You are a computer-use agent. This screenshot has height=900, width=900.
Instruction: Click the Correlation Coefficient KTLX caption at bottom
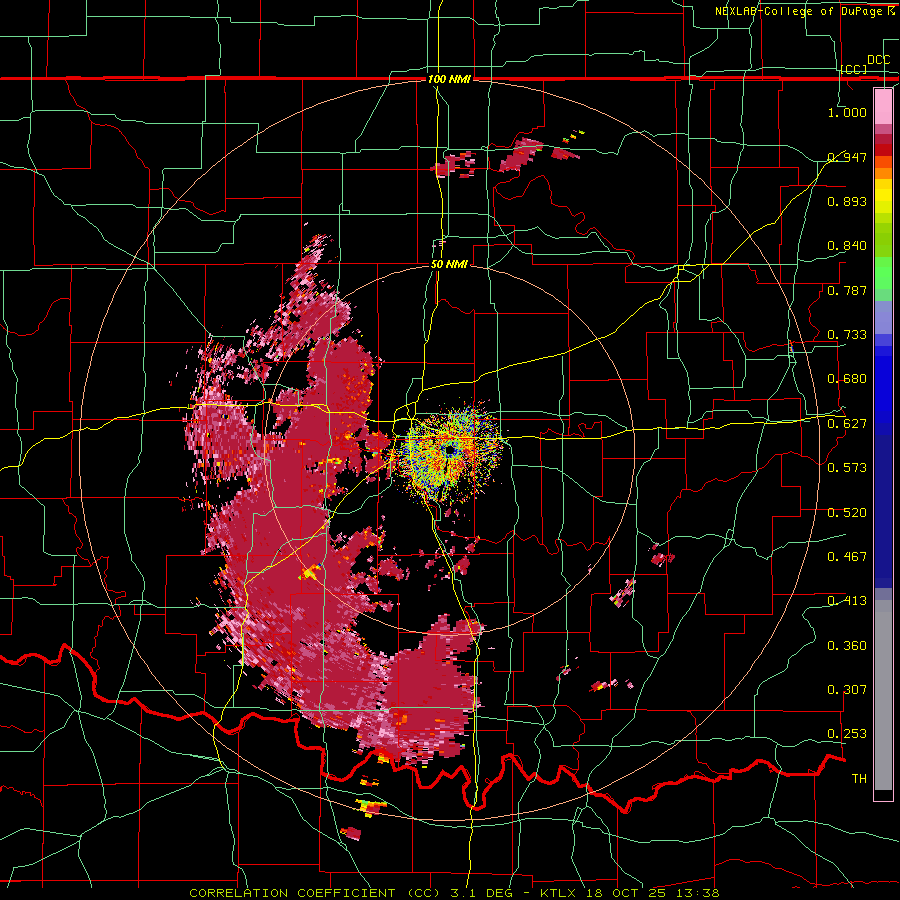coord(454,893)
